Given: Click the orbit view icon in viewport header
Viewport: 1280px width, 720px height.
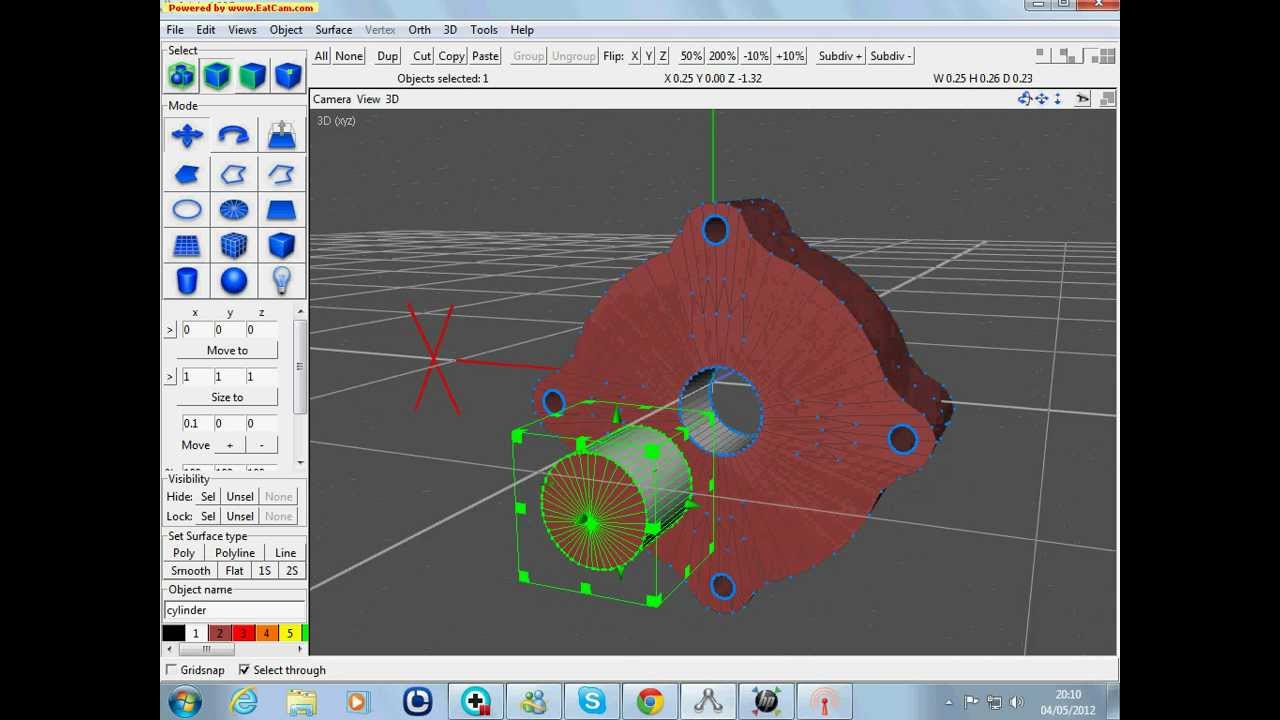Looking at the screenshot, I should click(1024, 99).
